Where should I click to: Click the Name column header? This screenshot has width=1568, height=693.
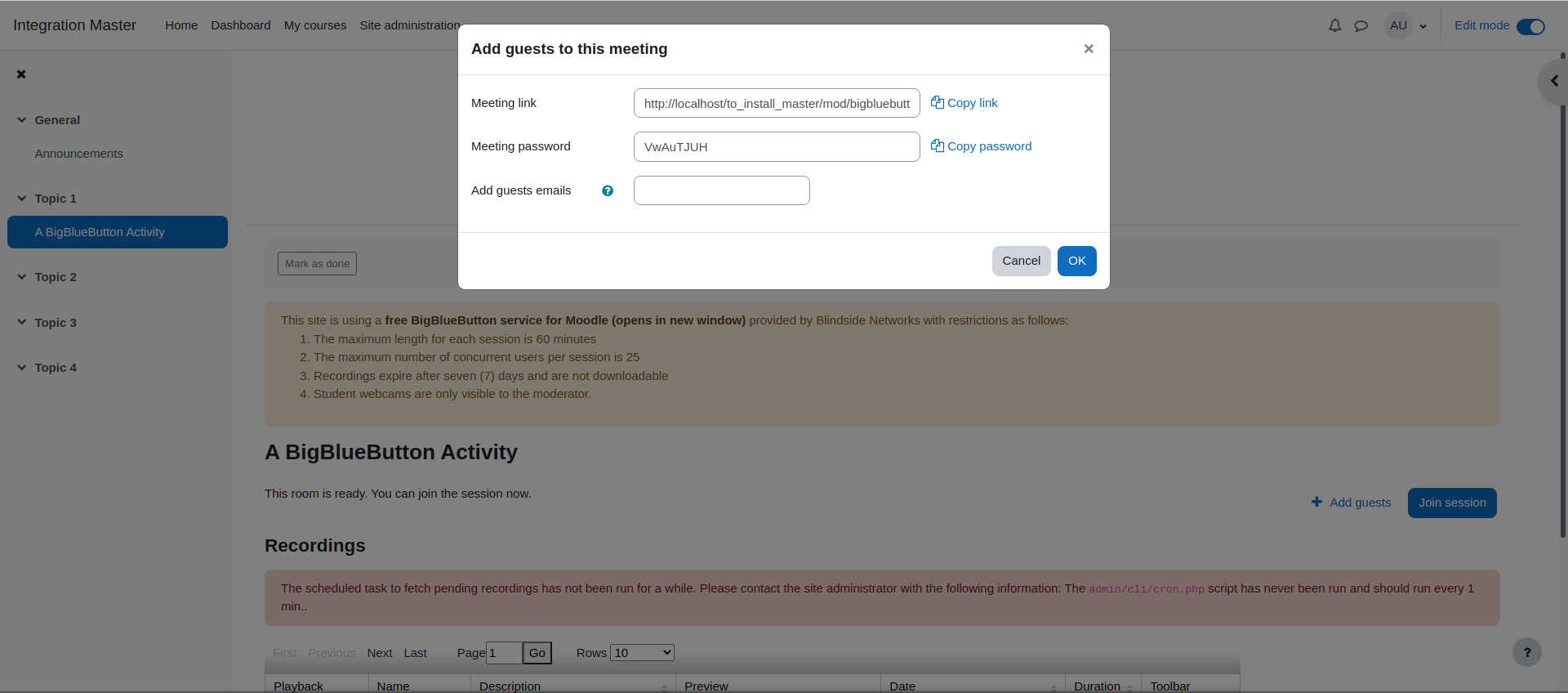pos(420,686)
